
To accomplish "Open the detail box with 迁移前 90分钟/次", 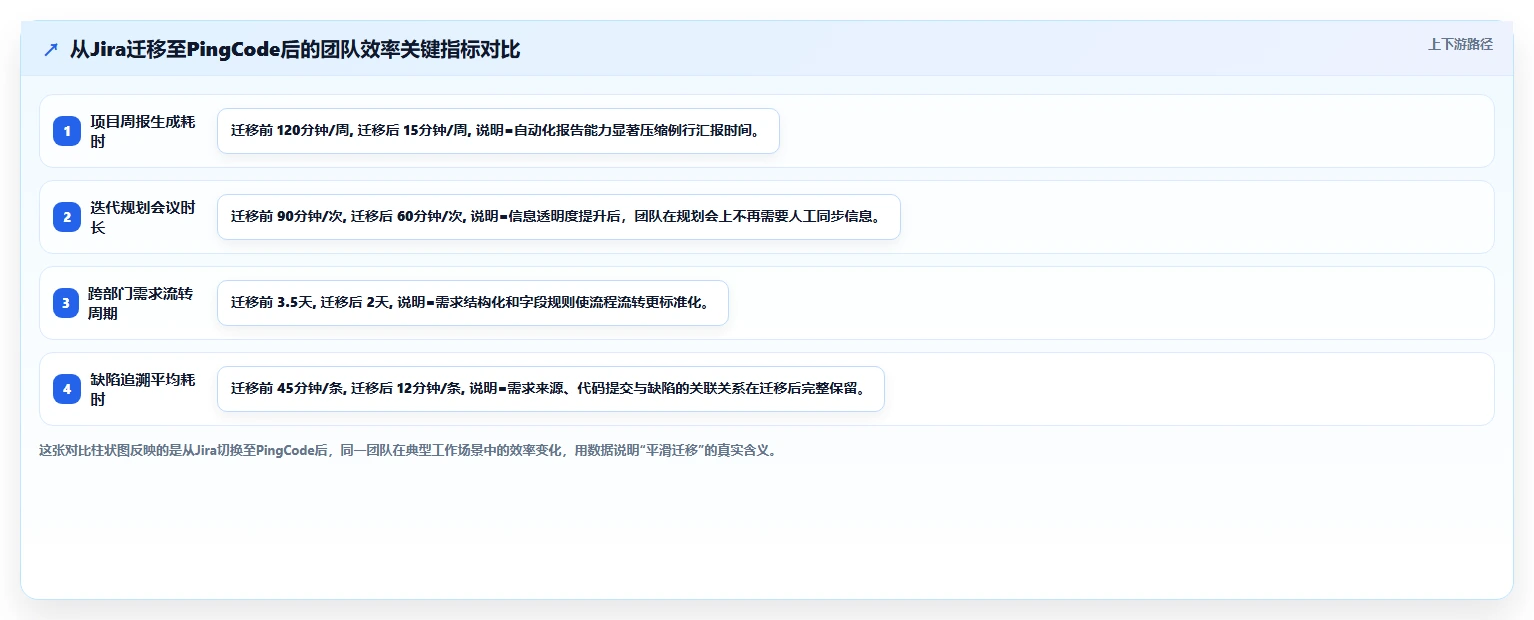I will pos(559,217).
